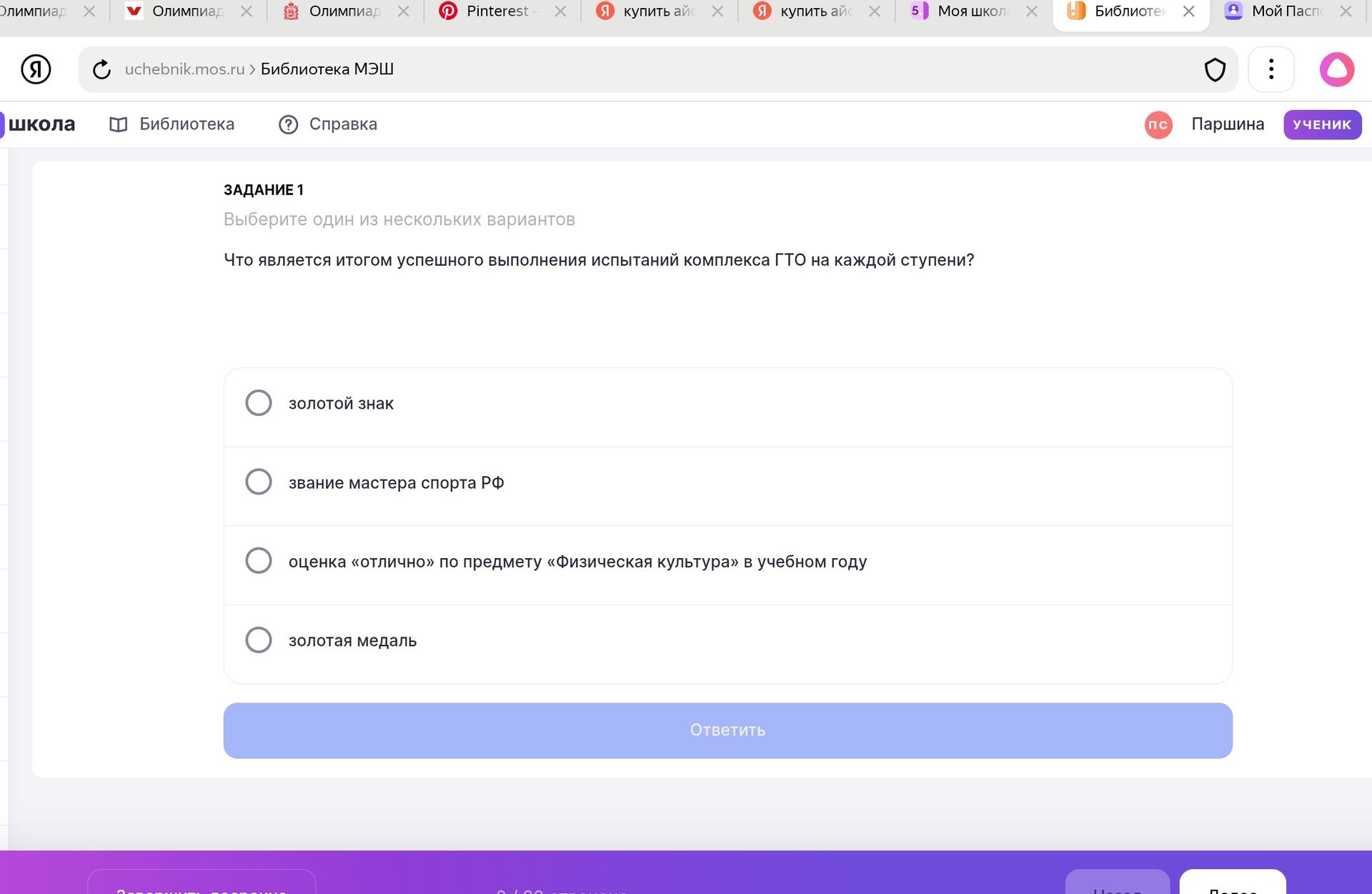Click the Библиотека book icon
Viewport: 1372px width, 894px height.
pos(119,124)
